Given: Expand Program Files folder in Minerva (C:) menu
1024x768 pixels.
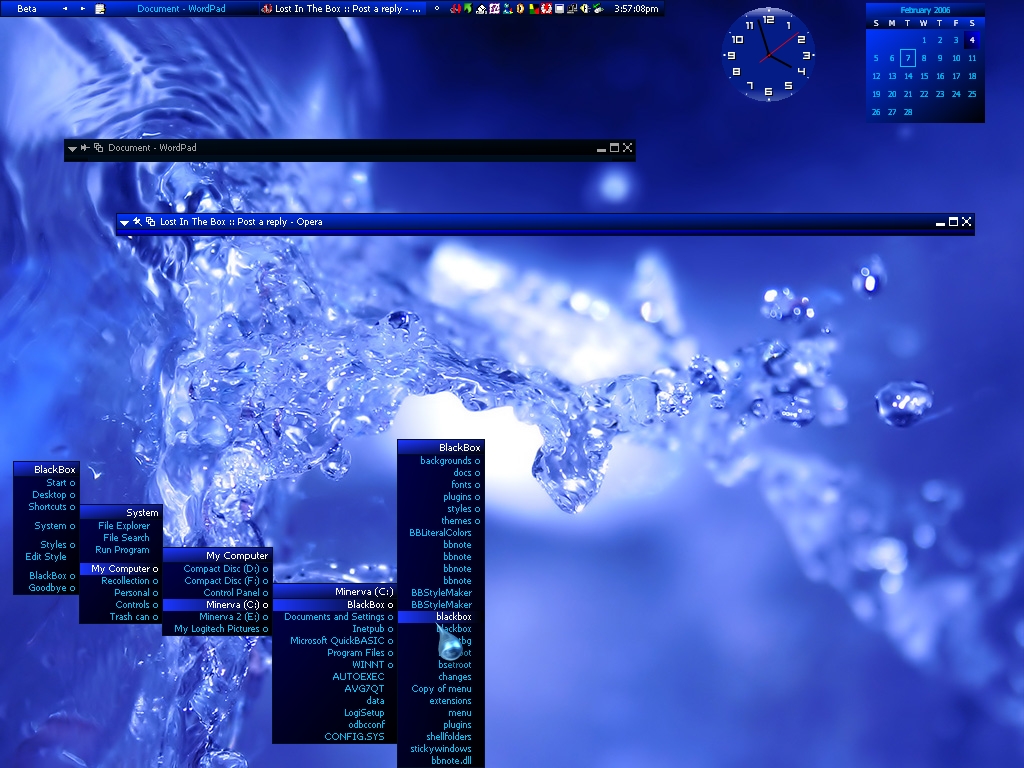Looking at the screenshot, I should (357, 653).
